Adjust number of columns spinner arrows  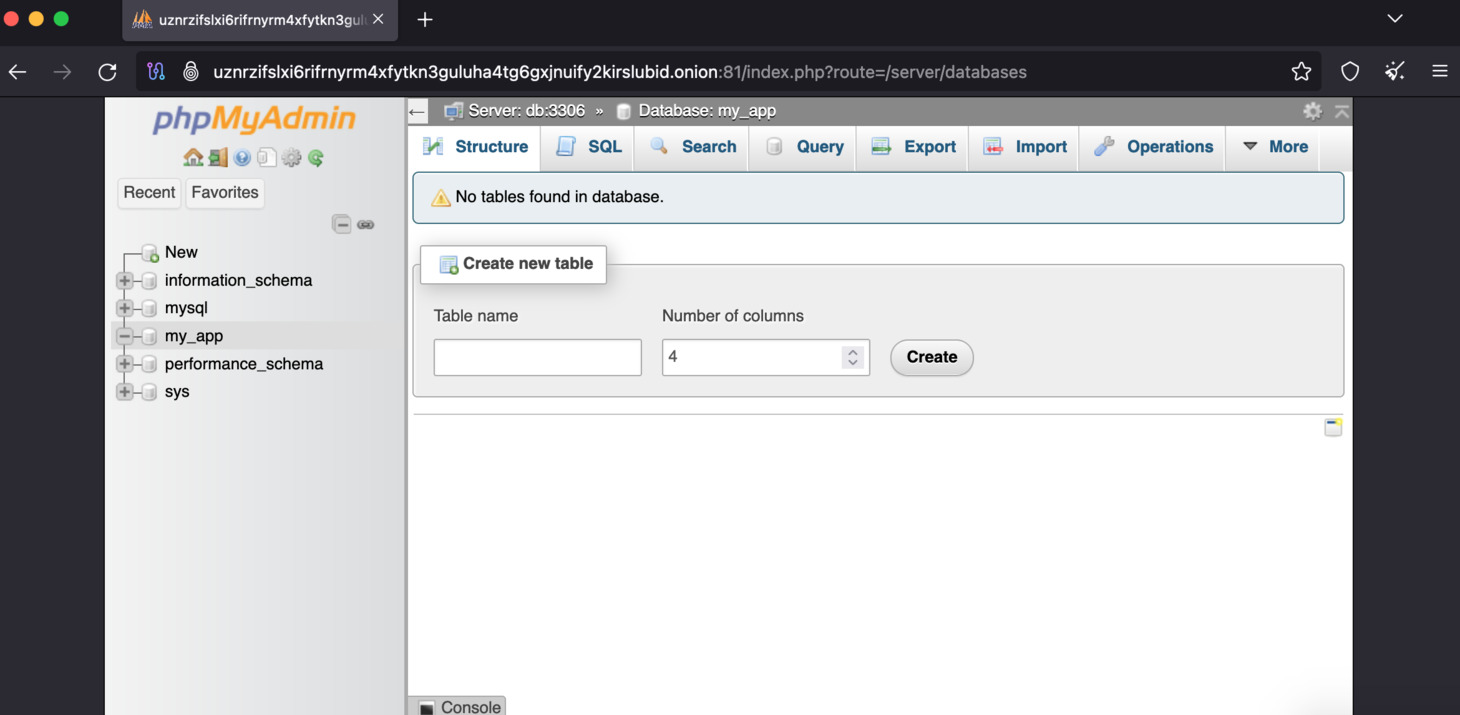[x=853, y=357]
